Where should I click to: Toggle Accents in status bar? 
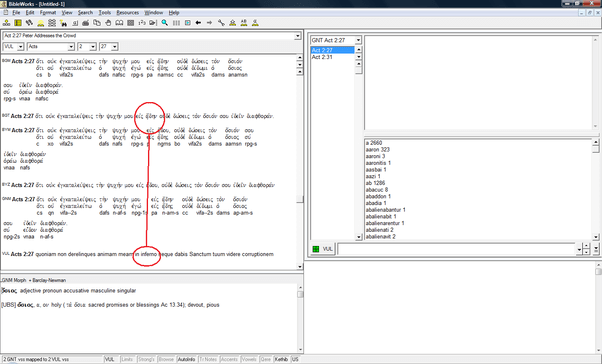click(x=229, y=359)
